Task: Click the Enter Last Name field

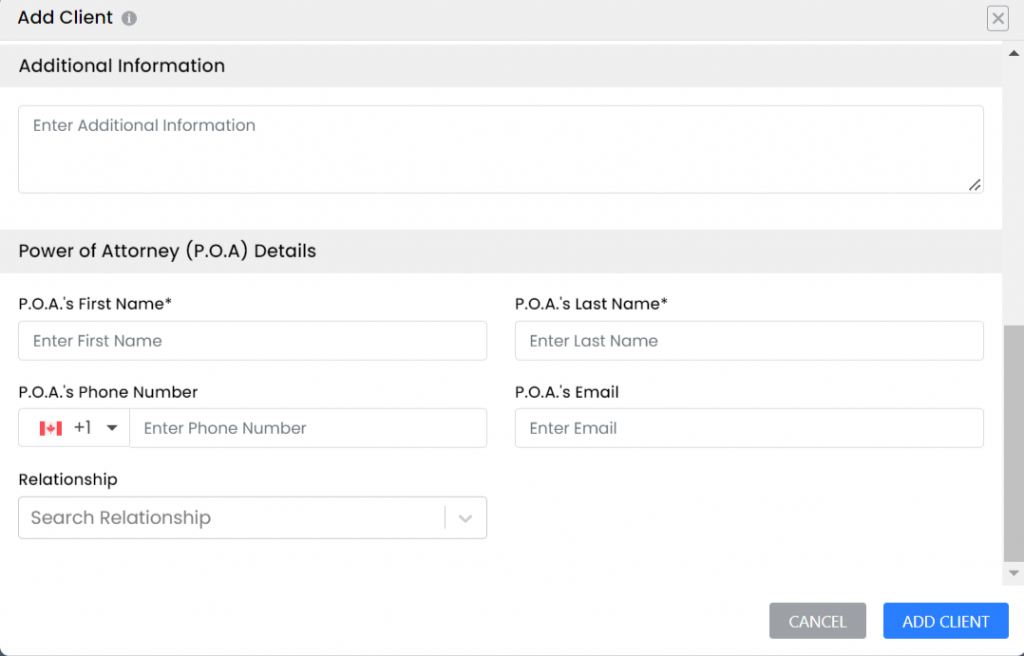Action: click(748, 340)
